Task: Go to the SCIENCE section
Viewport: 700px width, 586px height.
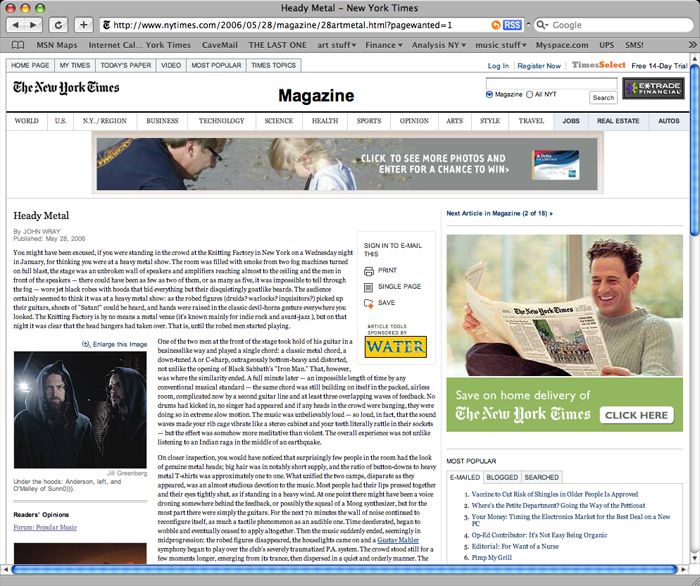Action: (x=279, y=121)
